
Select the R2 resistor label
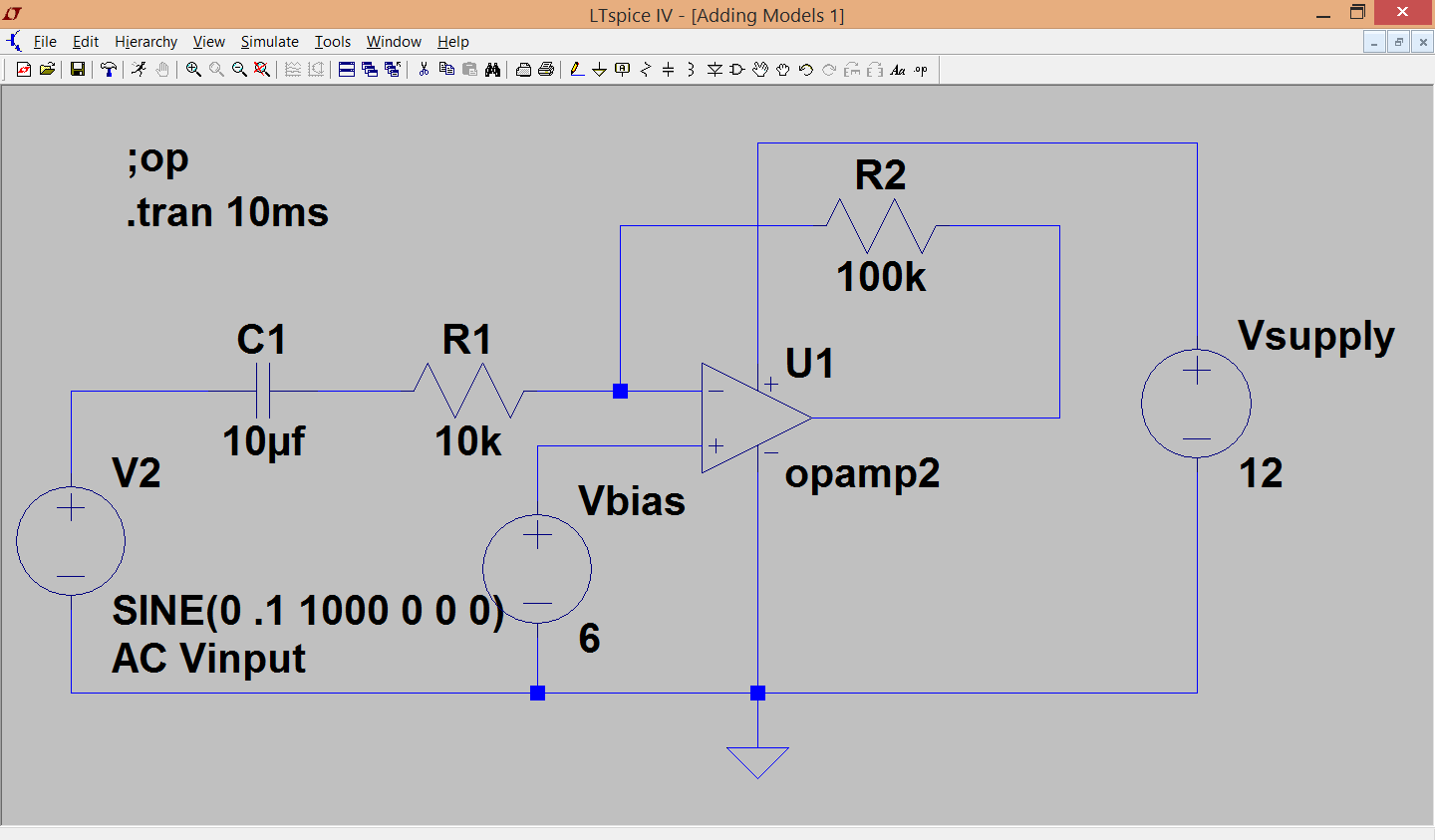[x=881, y=175]
